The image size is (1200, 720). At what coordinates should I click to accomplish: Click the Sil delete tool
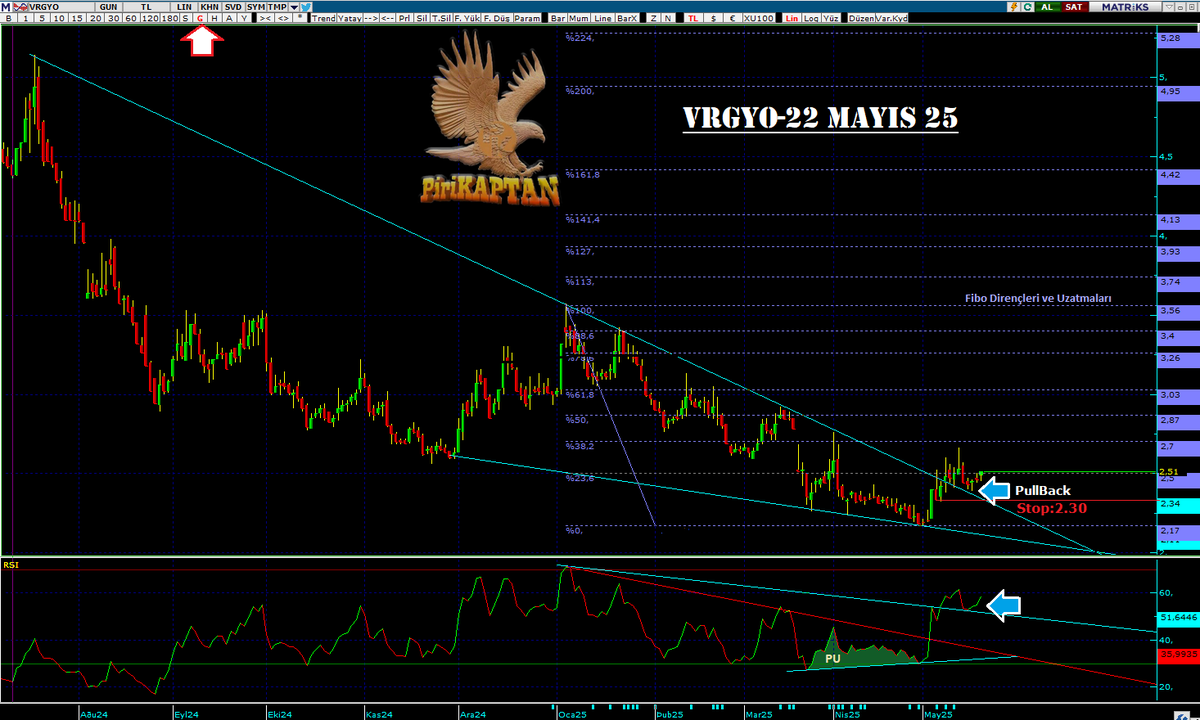[x=422, y=19]
